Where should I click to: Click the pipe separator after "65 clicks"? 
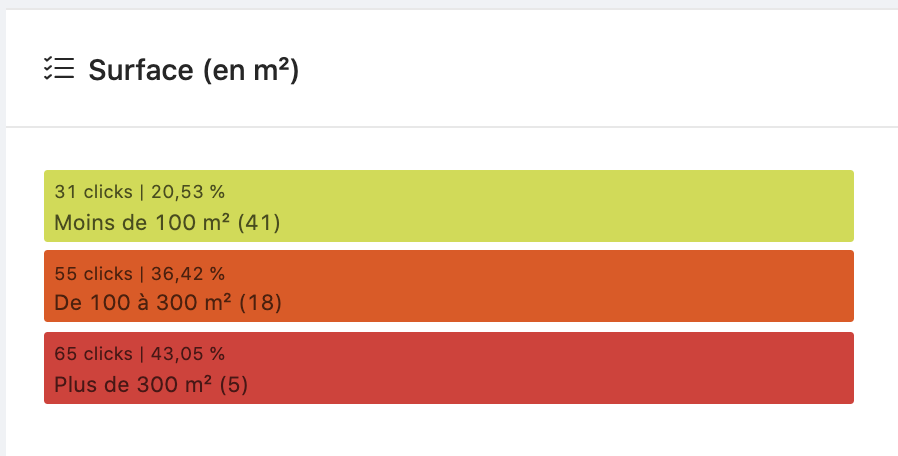tap(141, 354)
